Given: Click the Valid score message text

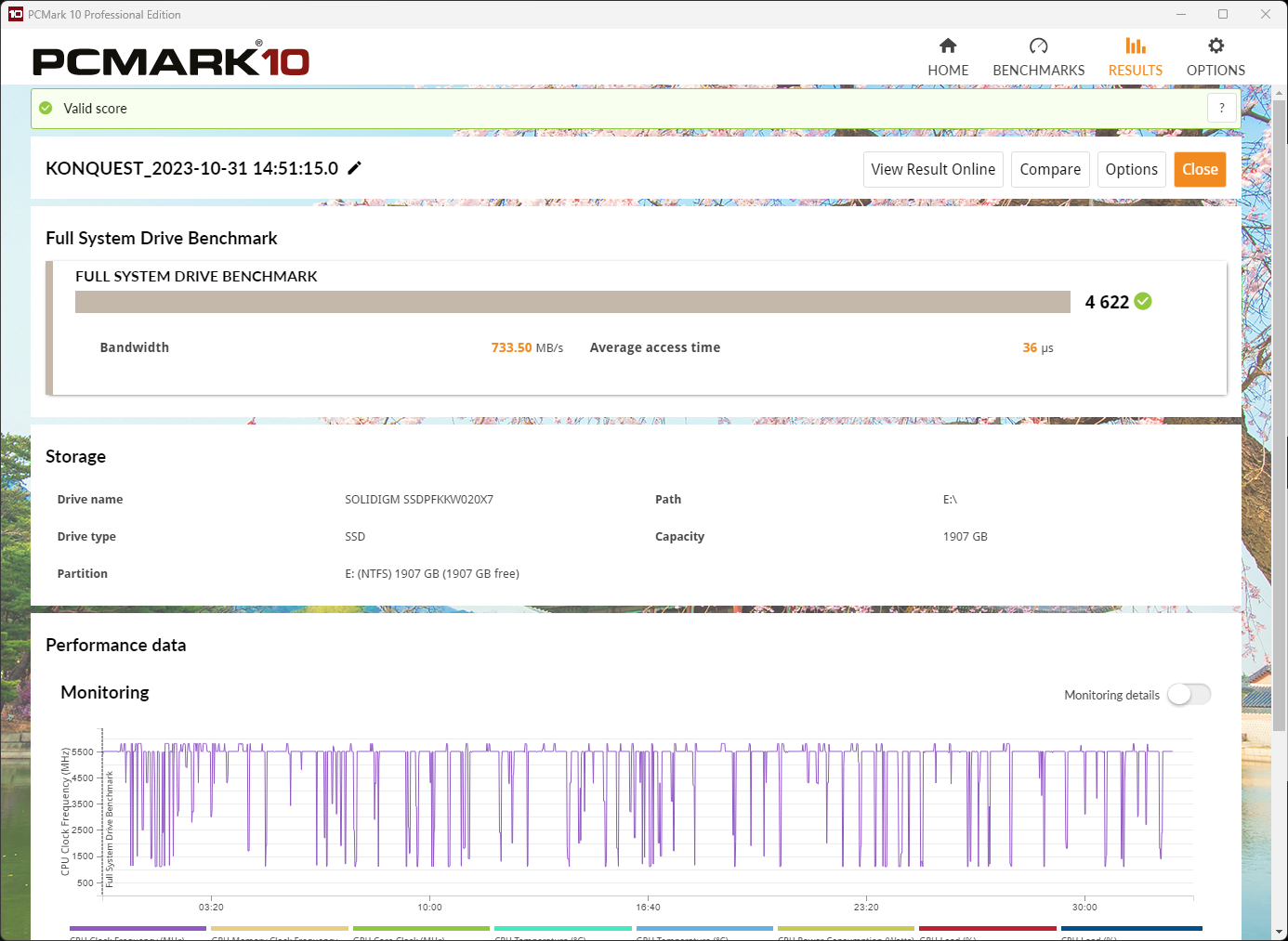Looking at the screenshot, I should click(x=95, y=109).
